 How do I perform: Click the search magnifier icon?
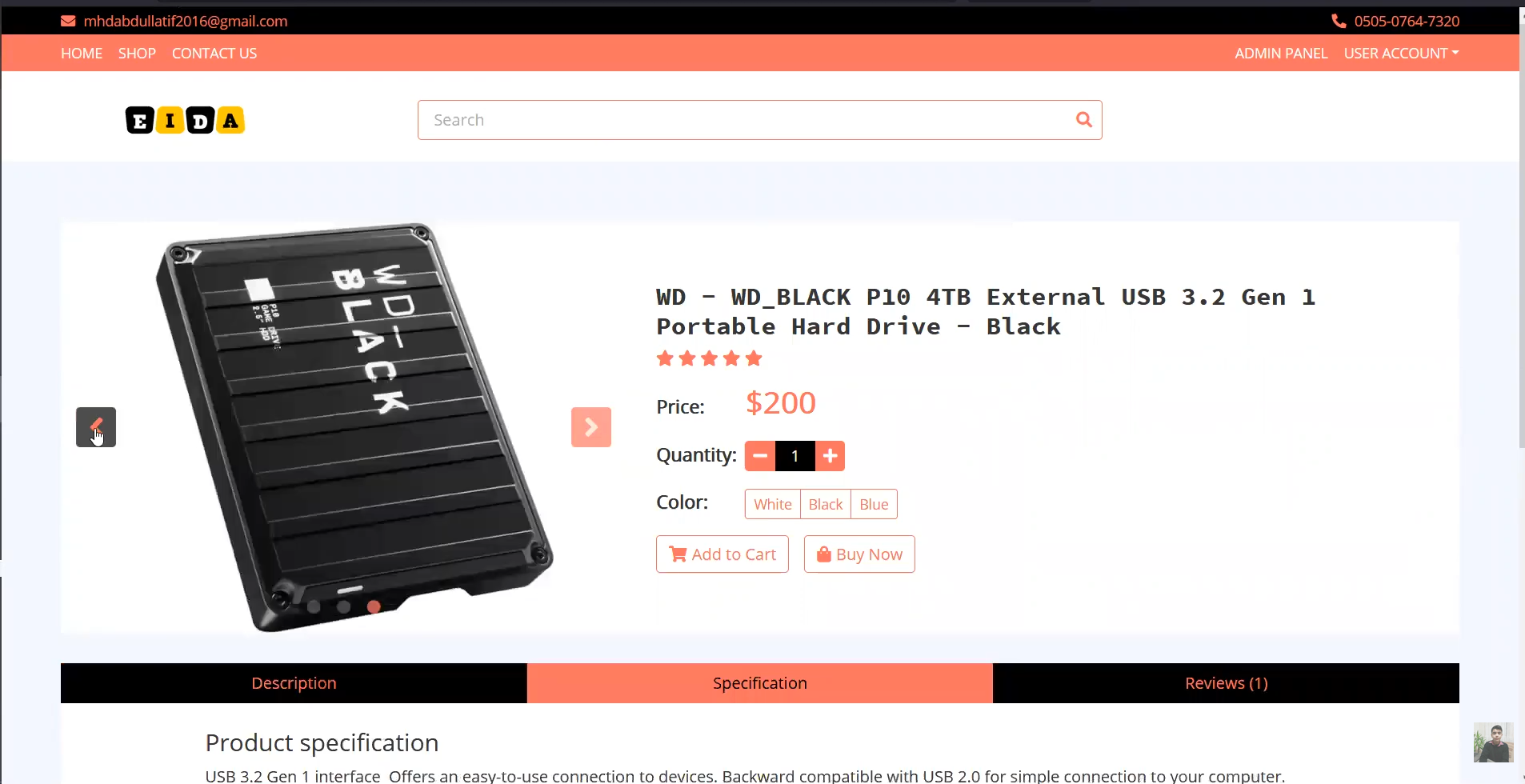point(1083,119)
